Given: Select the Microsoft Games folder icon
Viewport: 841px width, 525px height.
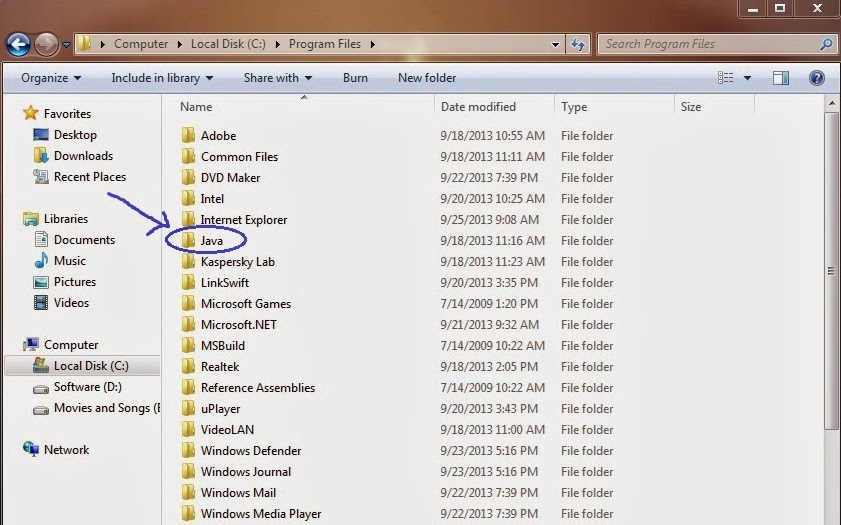Looking at the screenshot, I should tap(188, 303).
